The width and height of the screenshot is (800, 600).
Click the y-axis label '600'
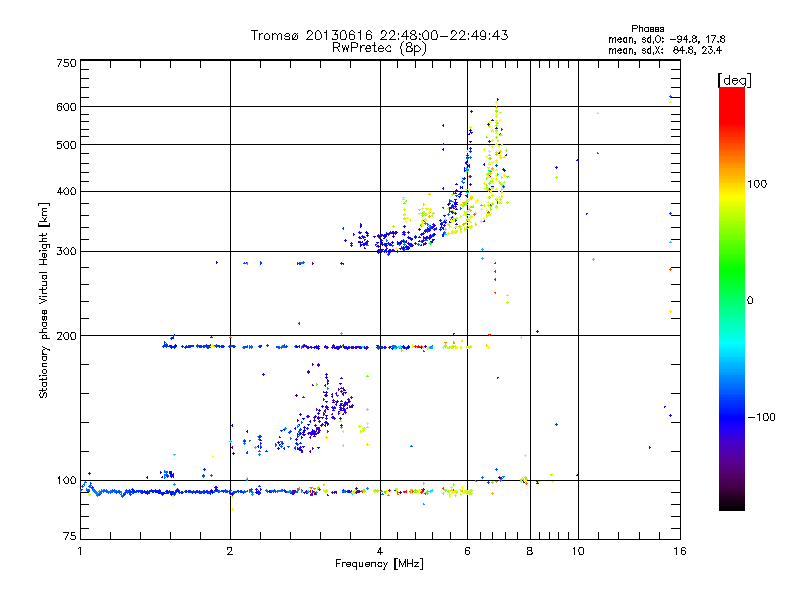[66, 107]
